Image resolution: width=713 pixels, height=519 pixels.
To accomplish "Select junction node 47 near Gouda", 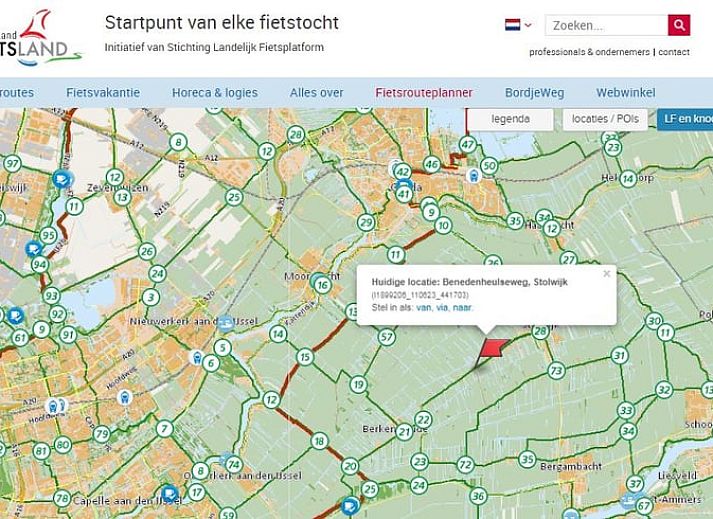I will (467, 145).
